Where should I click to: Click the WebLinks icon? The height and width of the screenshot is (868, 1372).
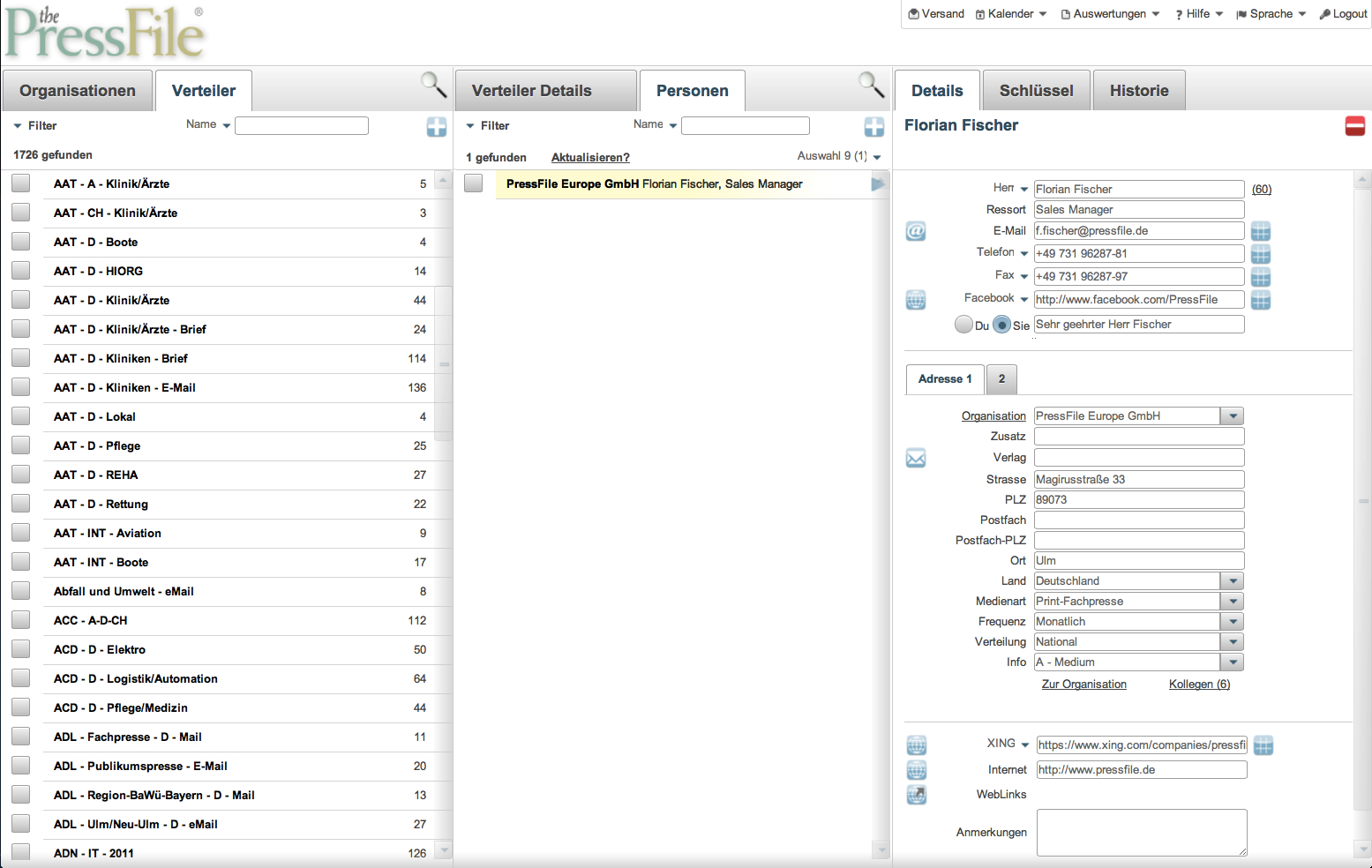click(917, 795)
